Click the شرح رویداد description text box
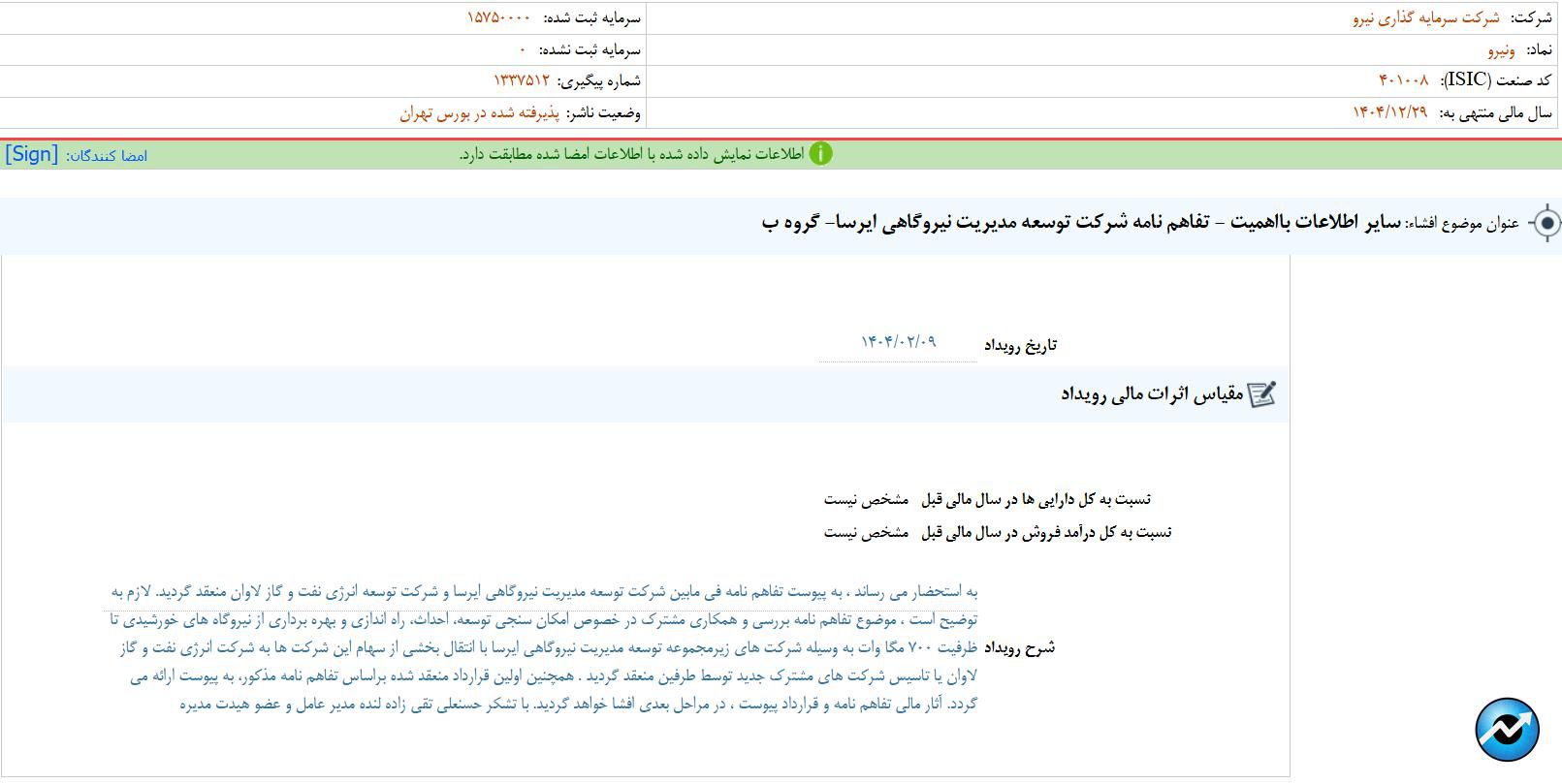 543,647
